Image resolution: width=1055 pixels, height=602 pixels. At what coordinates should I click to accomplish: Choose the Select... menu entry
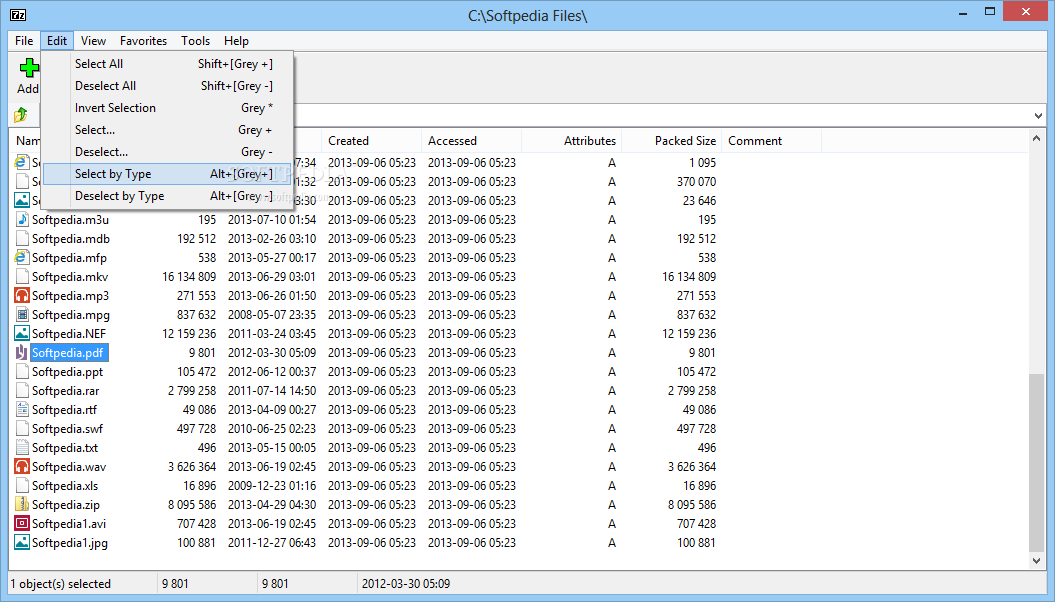coord(167,130)
